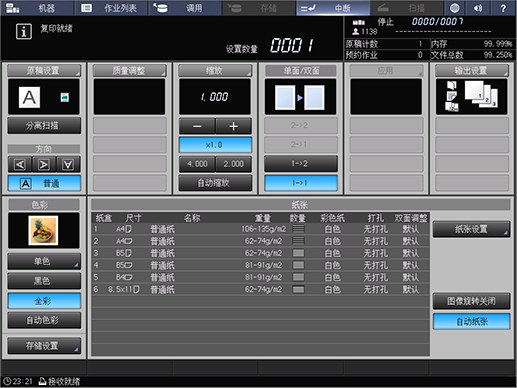Click tray 6 paper quantity level icon

[x=298, y=289]
